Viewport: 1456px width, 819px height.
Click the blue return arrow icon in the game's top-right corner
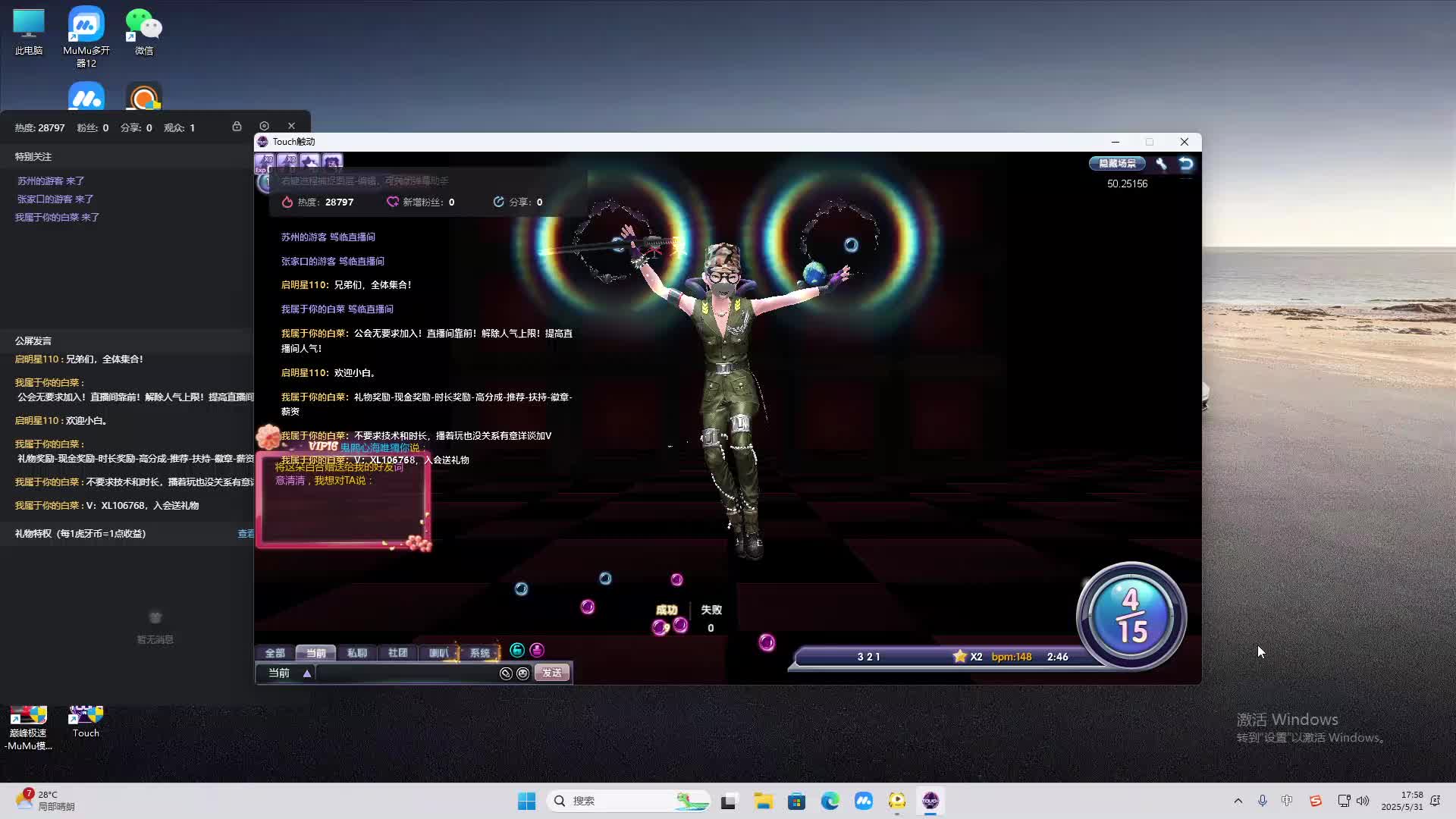click(x=1186, y=164)
